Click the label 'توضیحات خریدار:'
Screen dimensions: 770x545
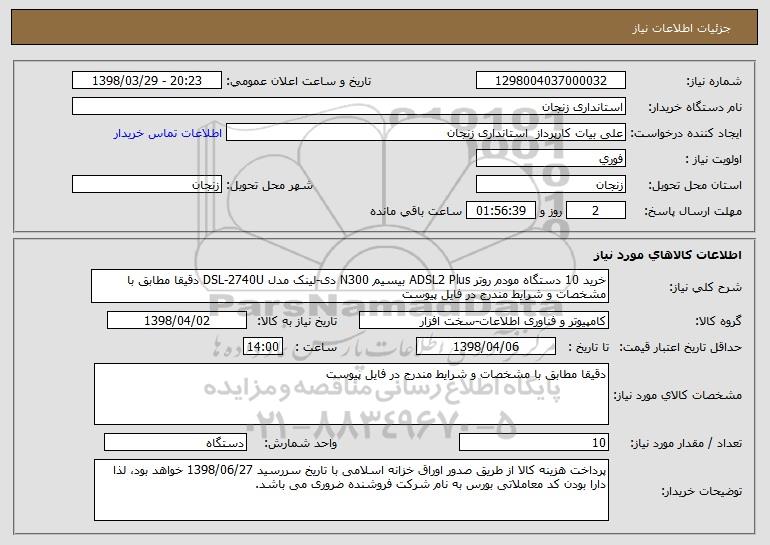pyautogui.click(x=701, y=491)
